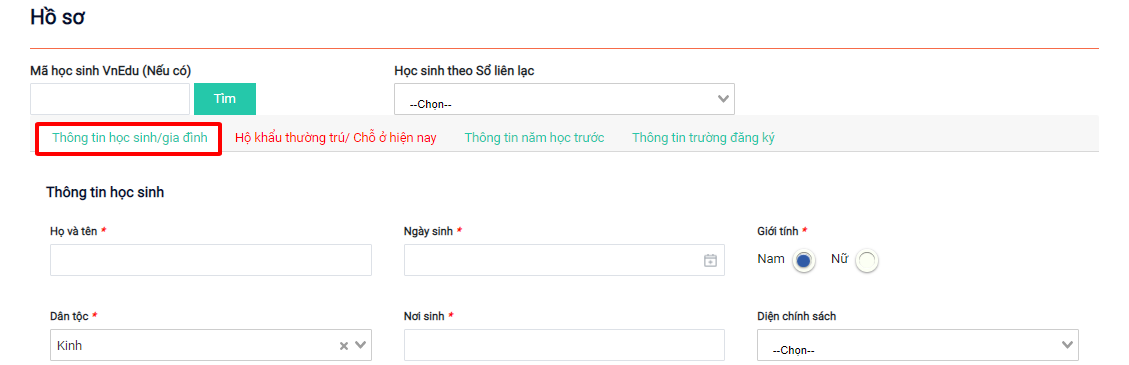Viewport: 1129px width, 365px height.
Task: Switch to Thông tin học sinh/gia đình tab
Action: (x=130, y=138)
